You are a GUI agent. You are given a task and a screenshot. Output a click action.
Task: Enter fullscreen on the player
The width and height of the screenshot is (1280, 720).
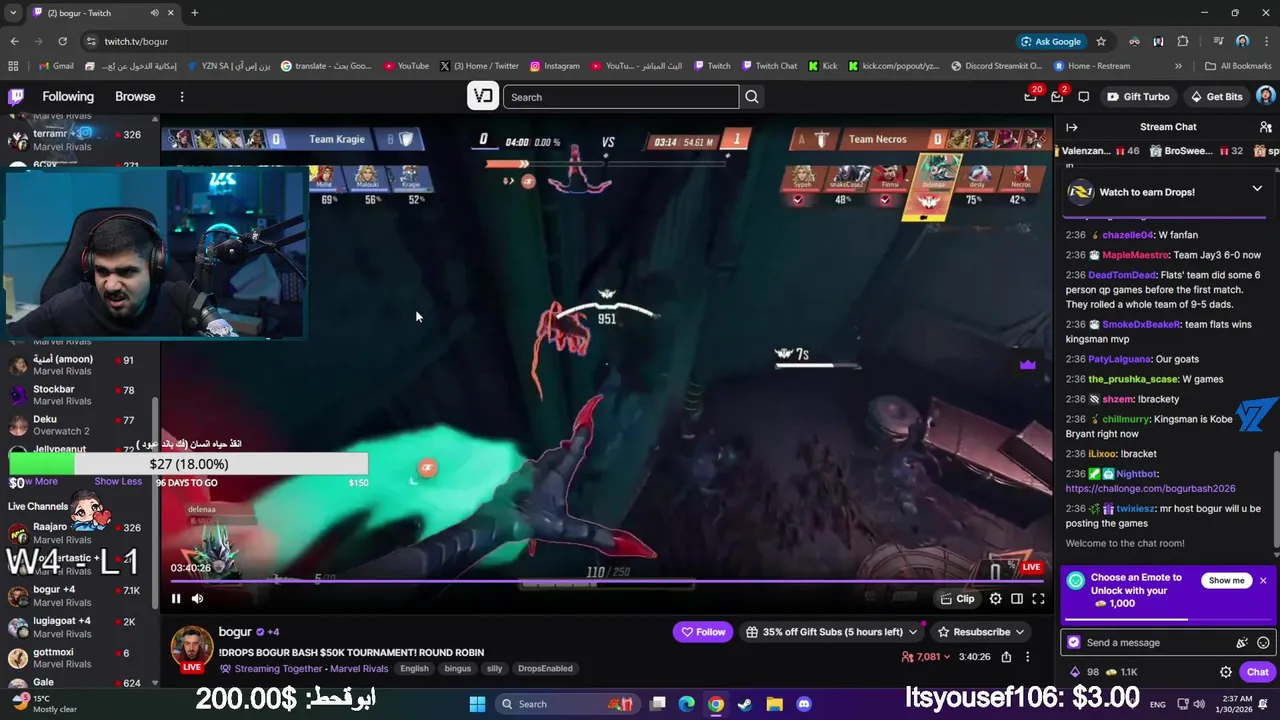pos(1038,599)
